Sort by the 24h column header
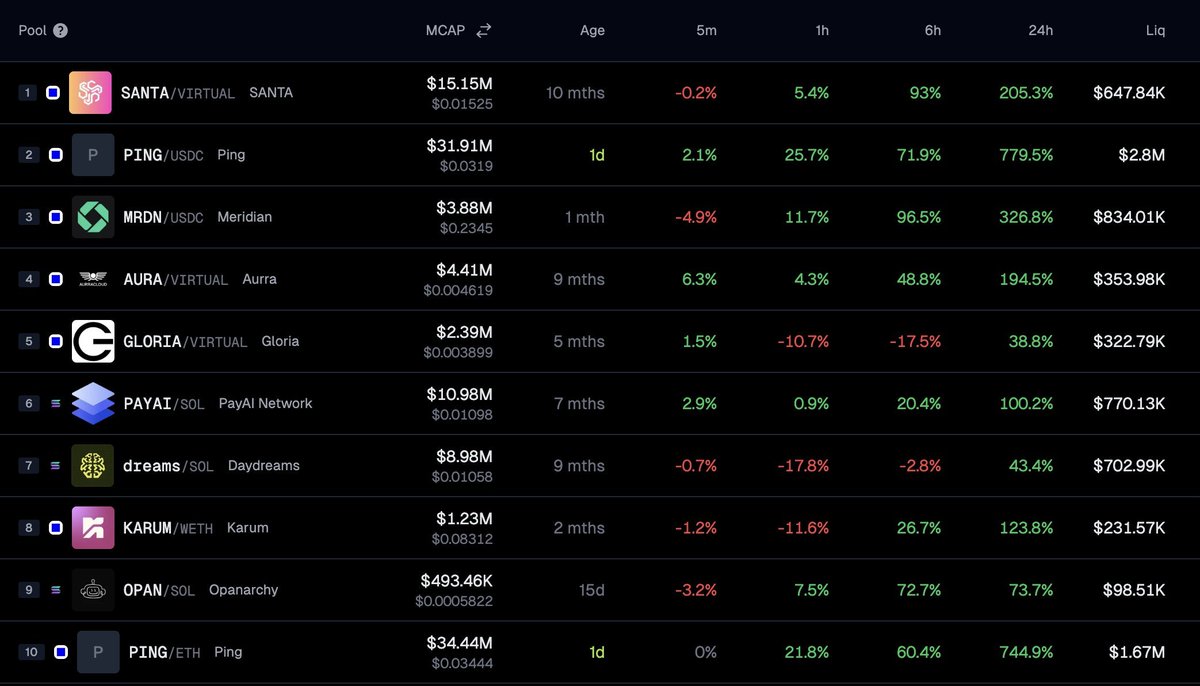 tap(1040, 30)
